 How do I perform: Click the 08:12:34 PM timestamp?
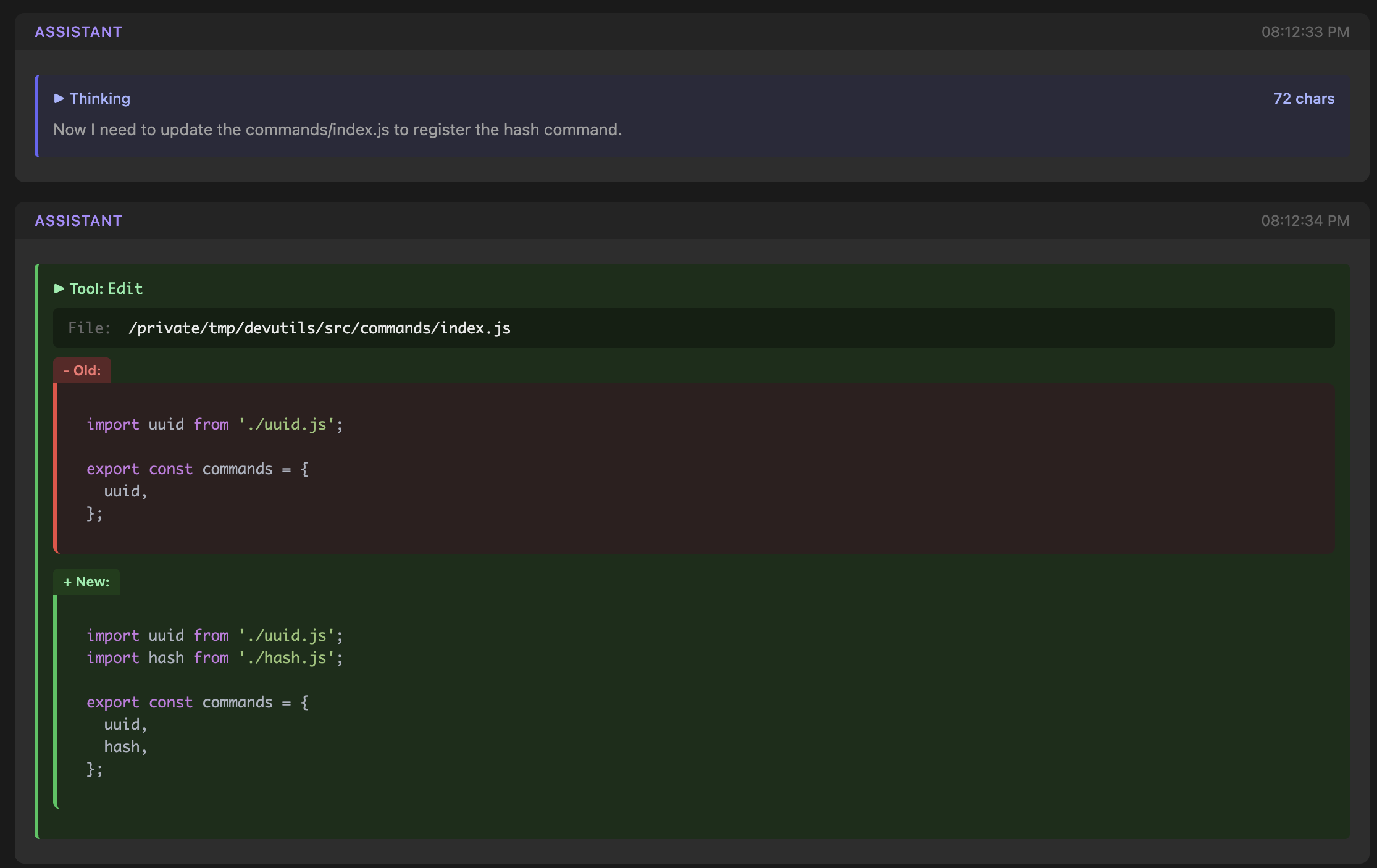[x=1304, y=220]
